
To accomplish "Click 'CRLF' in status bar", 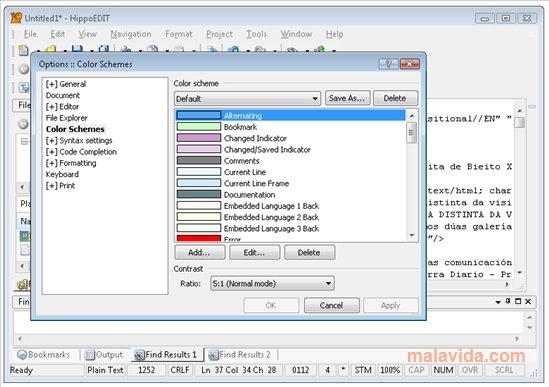I will pos(180,370).
